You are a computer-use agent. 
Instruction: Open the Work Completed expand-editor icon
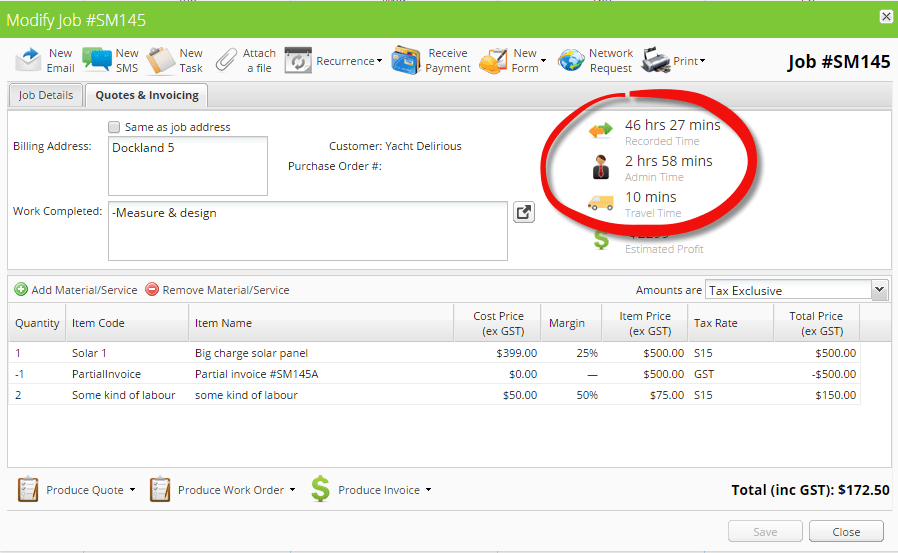(524, 212)
